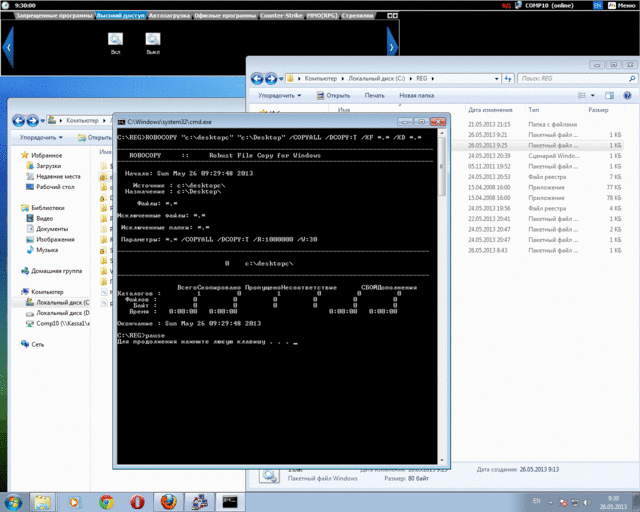This screenshot has width=640, height=512.
Task: Open the 'Меню' button at top right
Action: coord(622,5)
